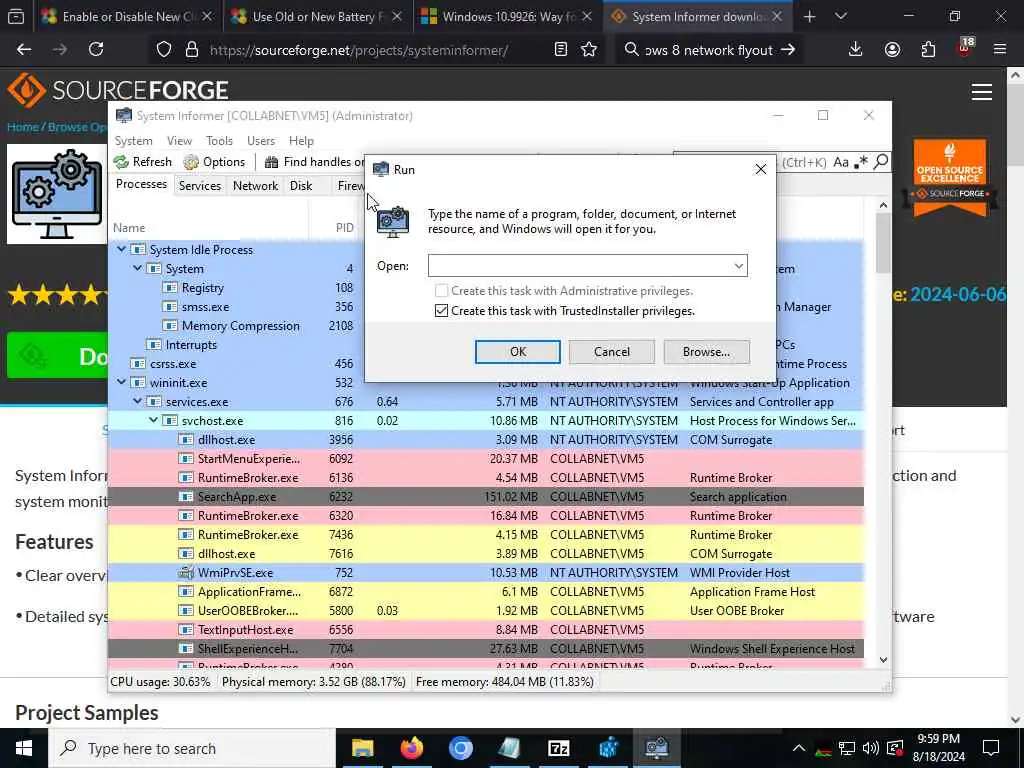Select the WmiPrvSE.exe process row
This screenshot has height=768, width=1024.
tap(486, 572)
